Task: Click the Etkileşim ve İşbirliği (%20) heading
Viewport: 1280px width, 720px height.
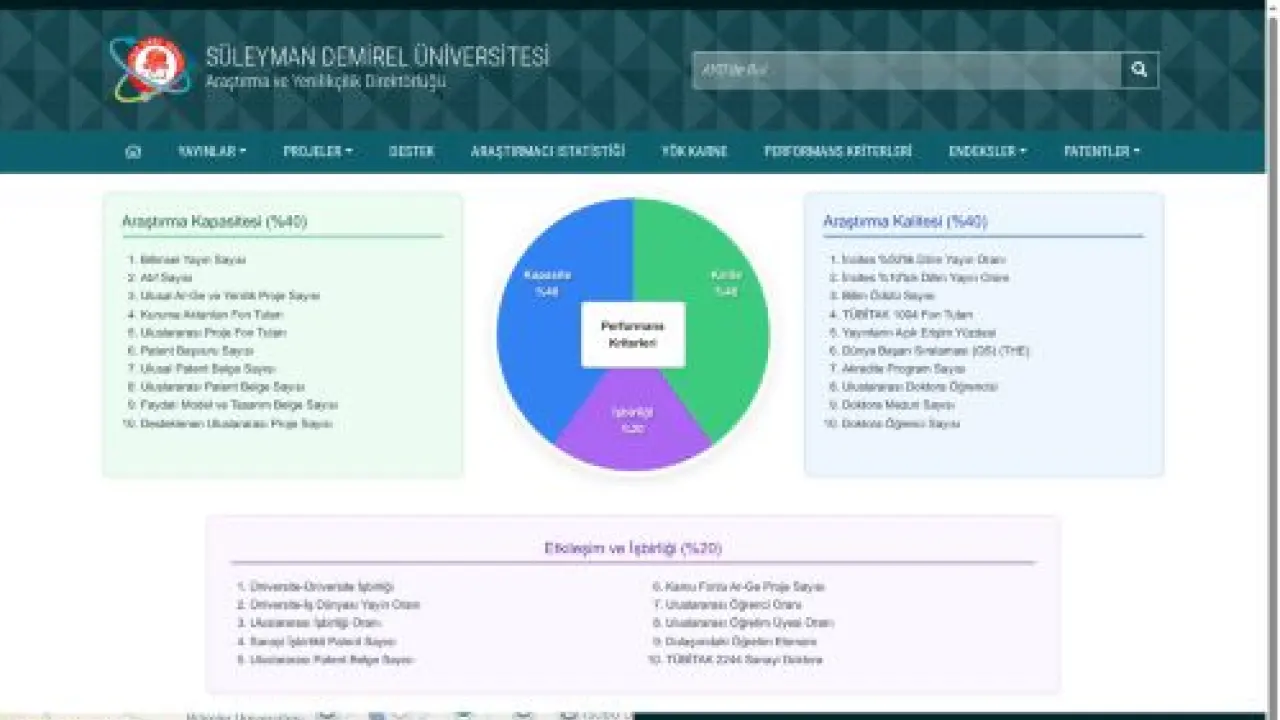Action: pos(633,548)
